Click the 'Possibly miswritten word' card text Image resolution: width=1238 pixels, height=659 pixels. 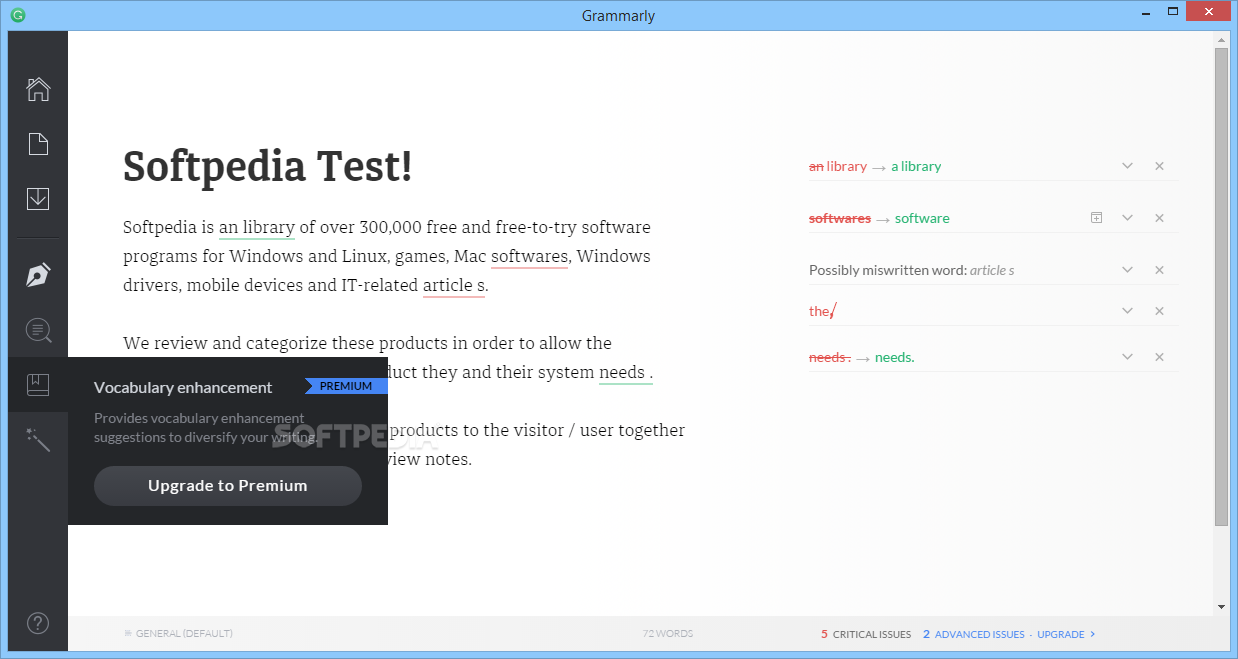tap(912, 270)
